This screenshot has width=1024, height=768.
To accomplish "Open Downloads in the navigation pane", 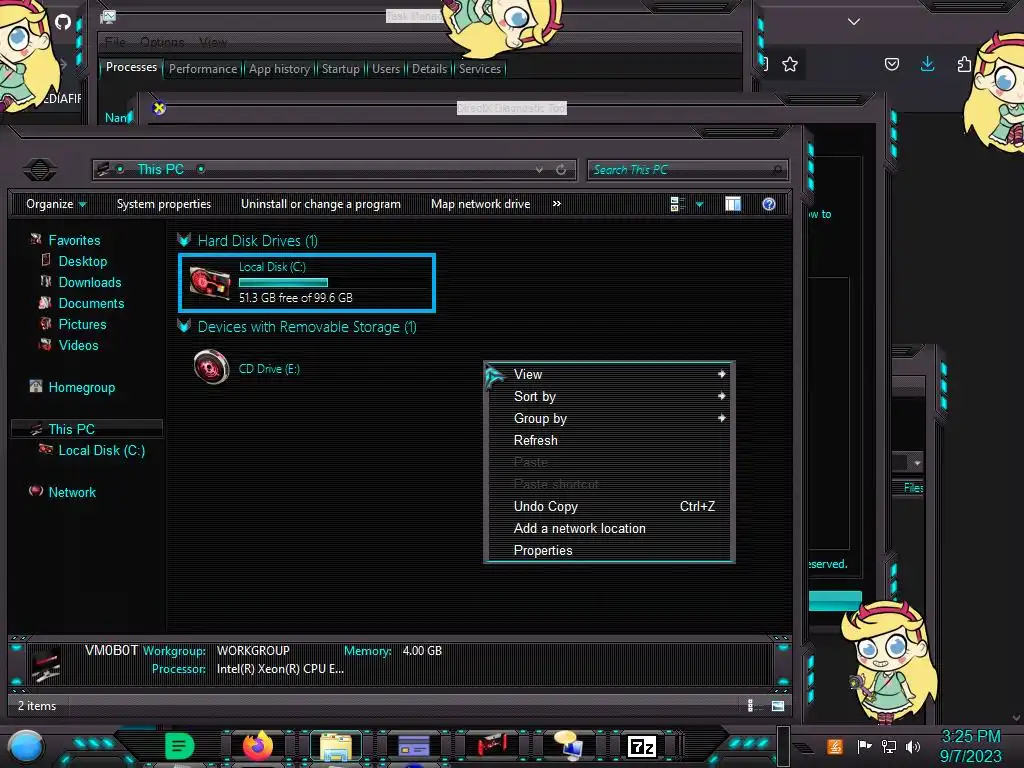I will (89, 282).
